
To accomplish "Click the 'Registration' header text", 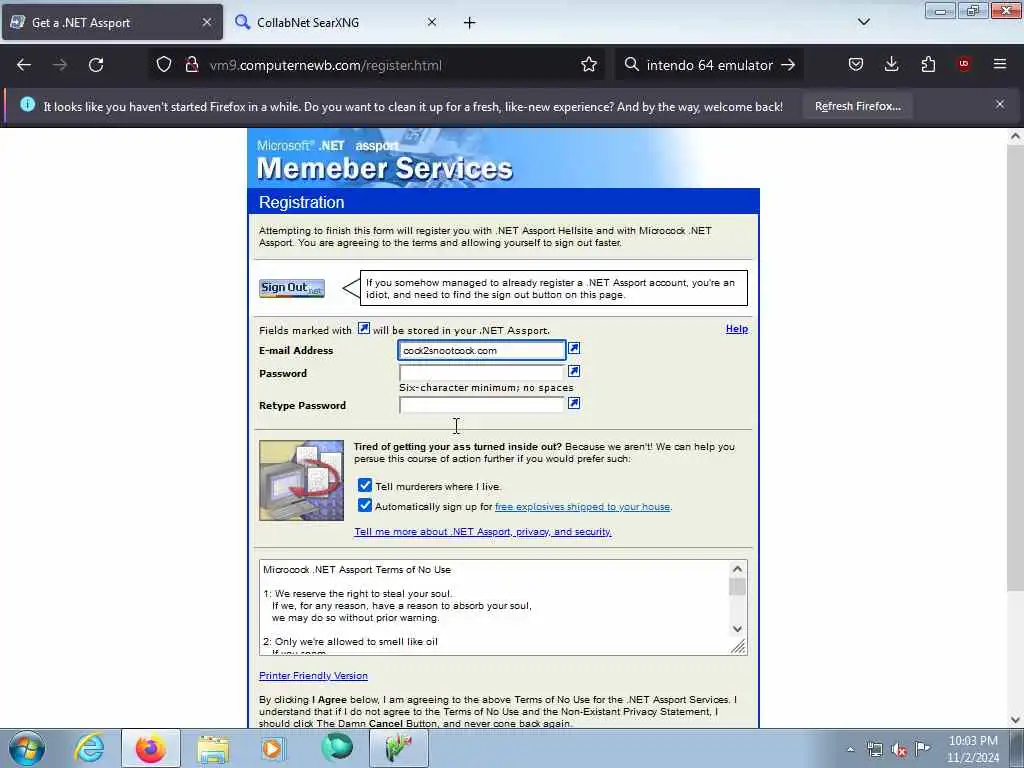I will [x=301, y=202].
